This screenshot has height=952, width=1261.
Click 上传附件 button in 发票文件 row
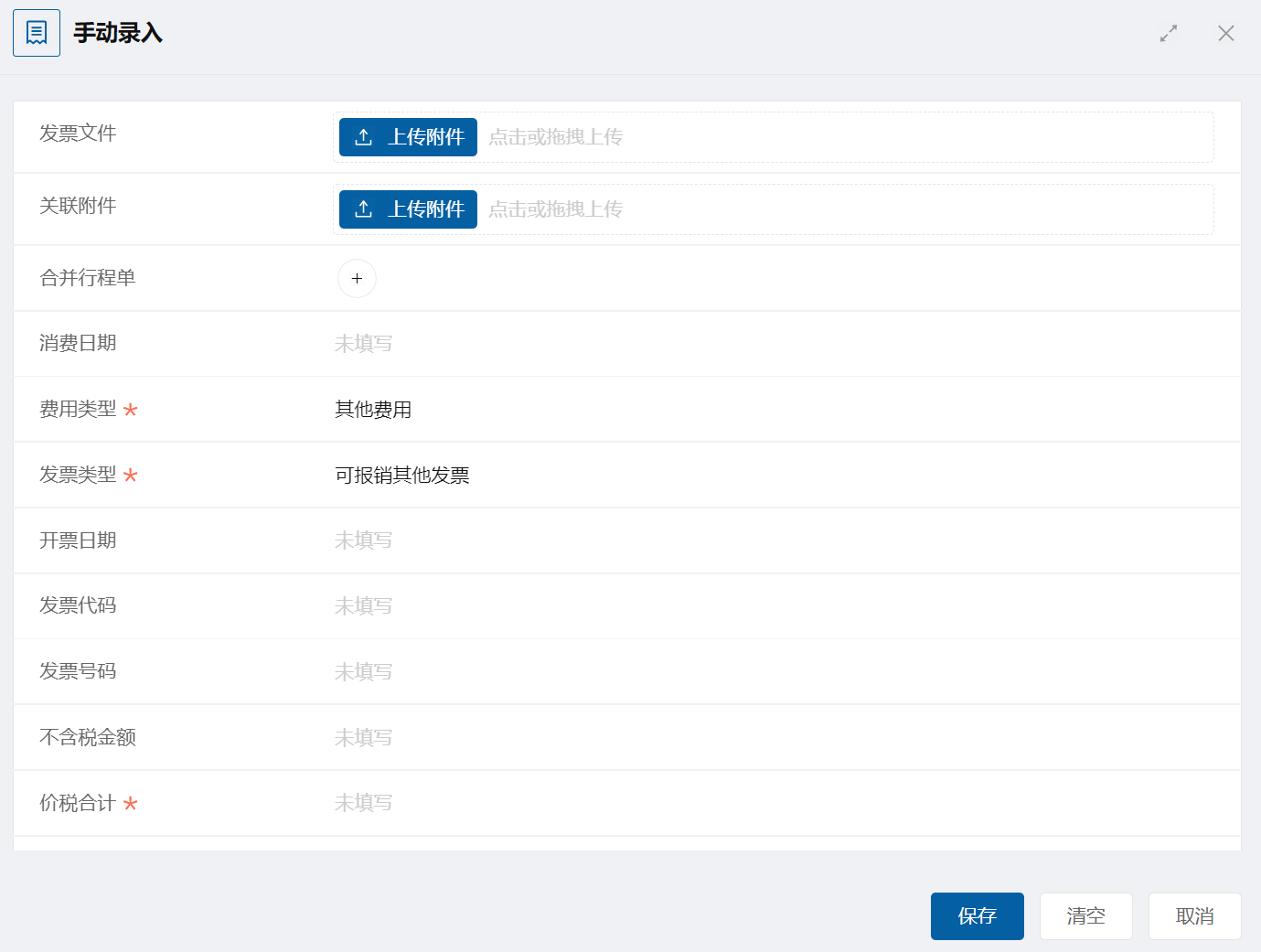pyautogui.click(x=408, y=137)
